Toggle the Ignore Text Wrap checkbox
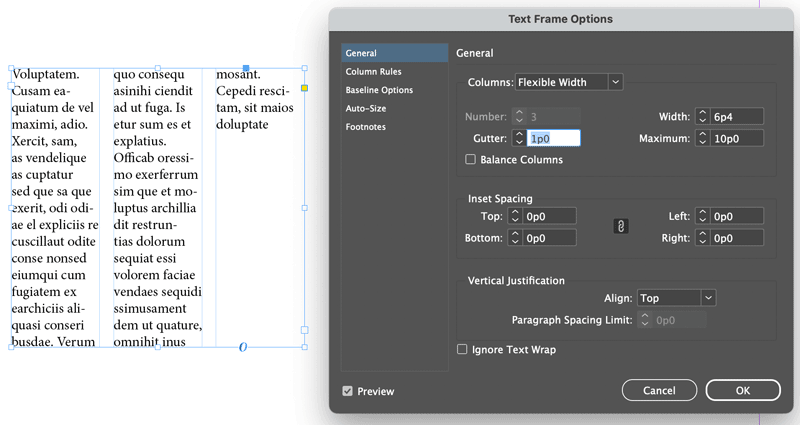Viewport: 800px width, 425px height. coord(462,349)
